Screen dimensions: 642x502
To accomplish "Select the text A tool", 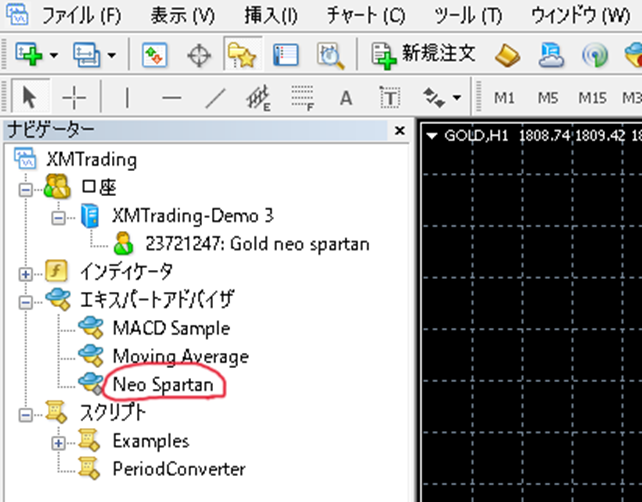I will coord(346,98).
